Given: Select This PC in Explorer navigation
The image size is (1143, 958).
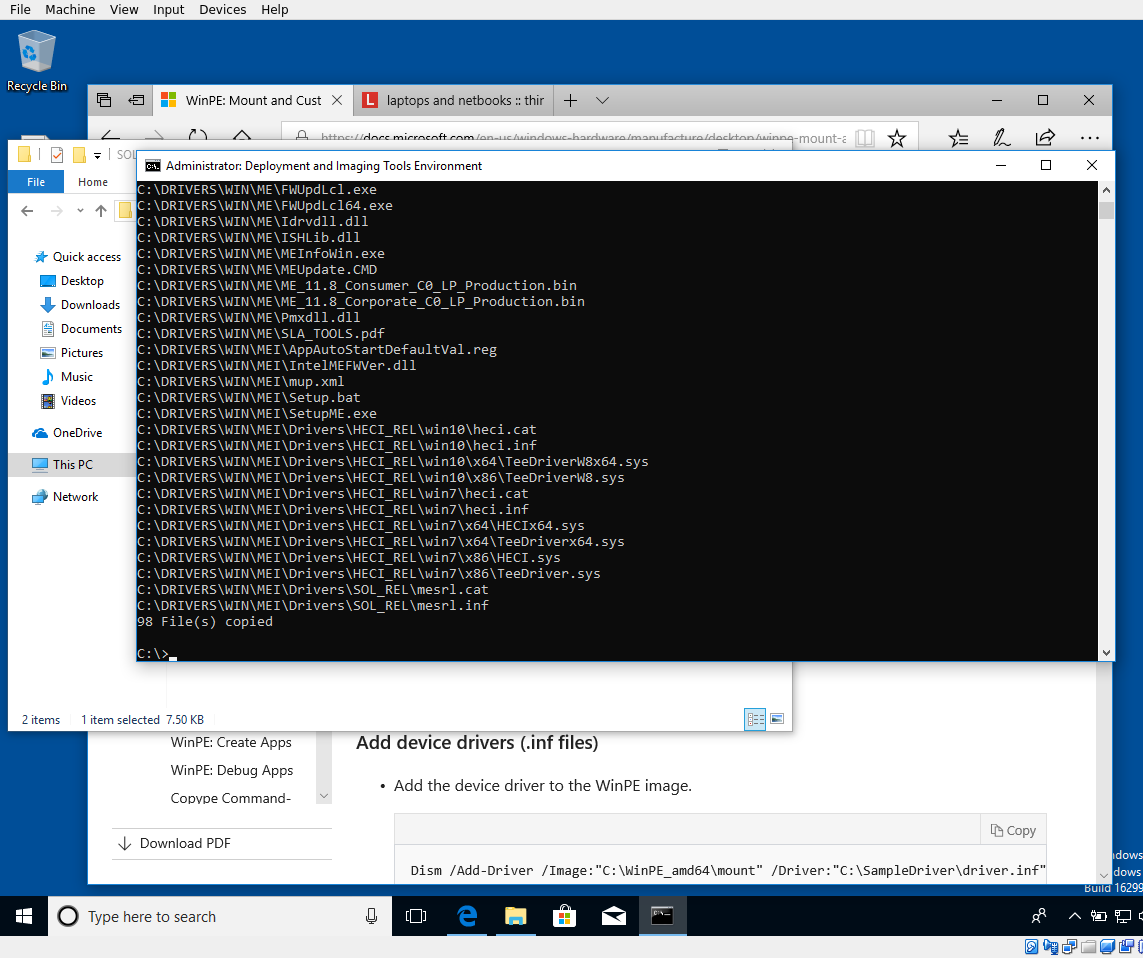Looking at the screenshot, I should (x=72, y=465).
